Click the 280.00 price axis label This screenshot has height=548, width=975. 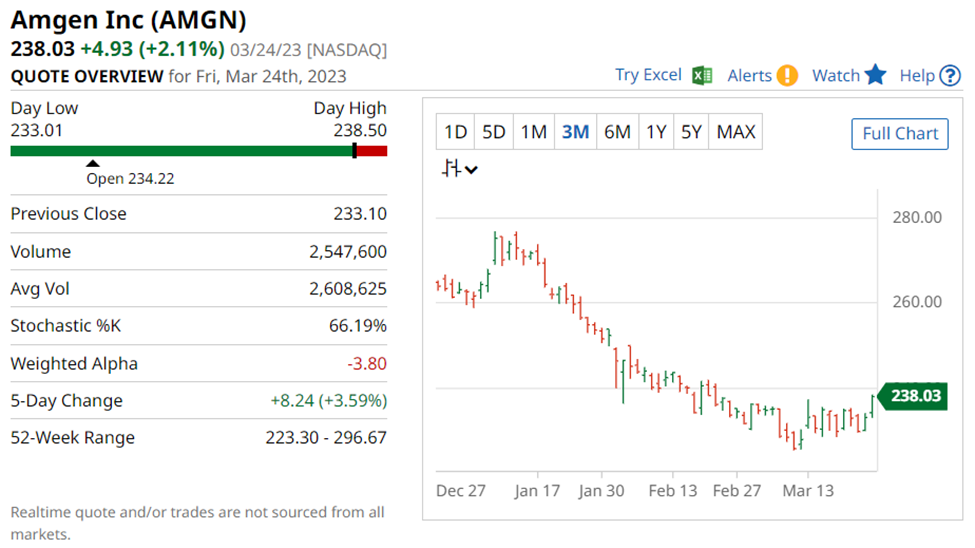click(917, 218)
